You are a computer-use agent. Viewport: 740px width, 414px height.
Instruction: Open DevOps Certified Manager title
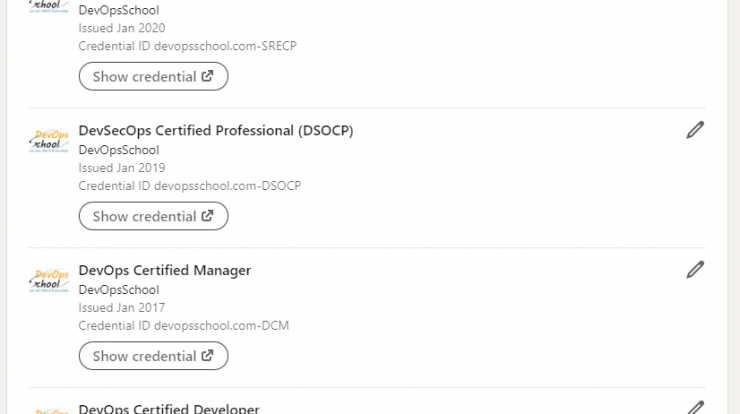pos(165,270)
